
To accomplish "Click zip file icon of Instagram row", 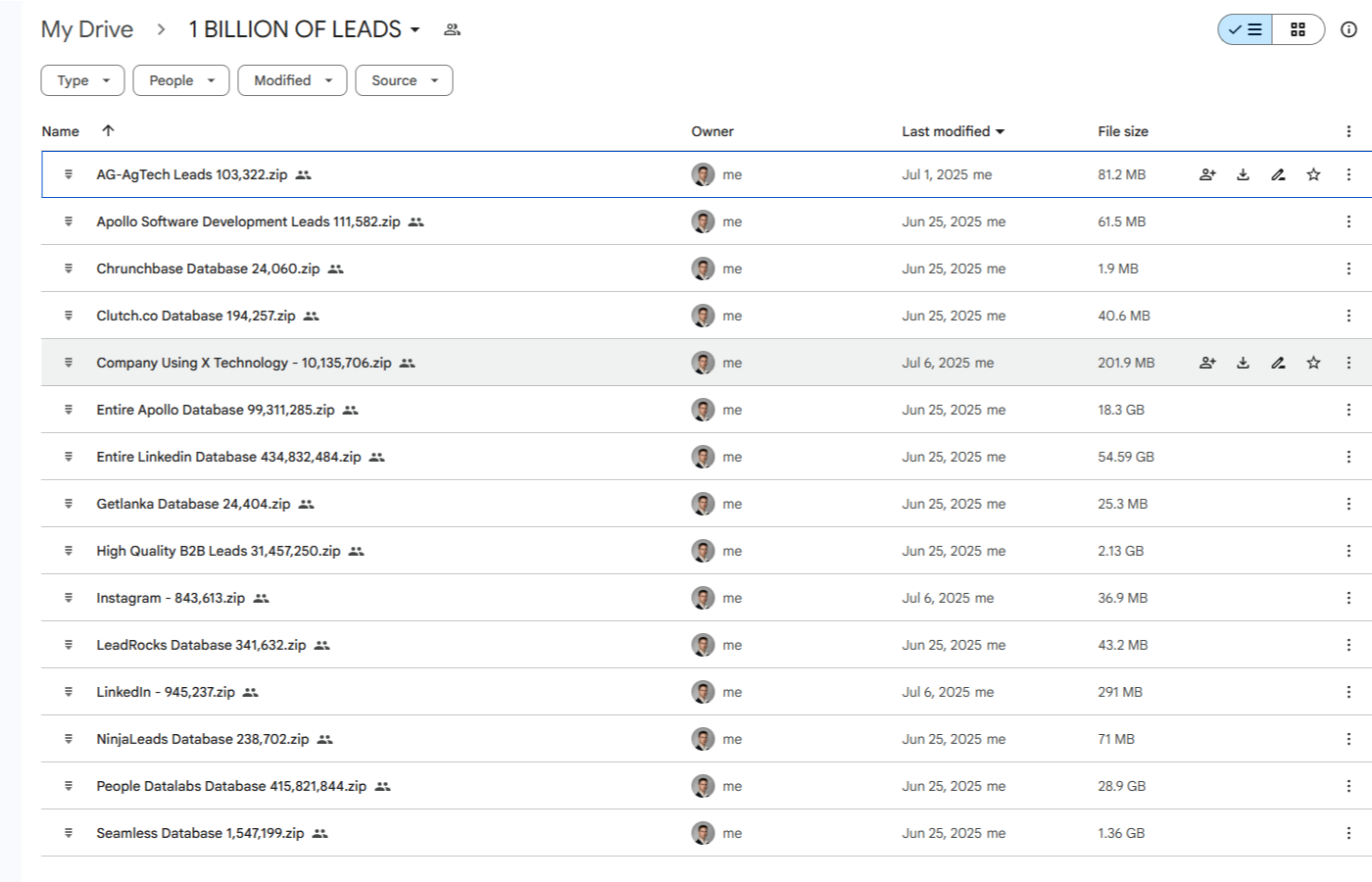I will tap(69, 598).
